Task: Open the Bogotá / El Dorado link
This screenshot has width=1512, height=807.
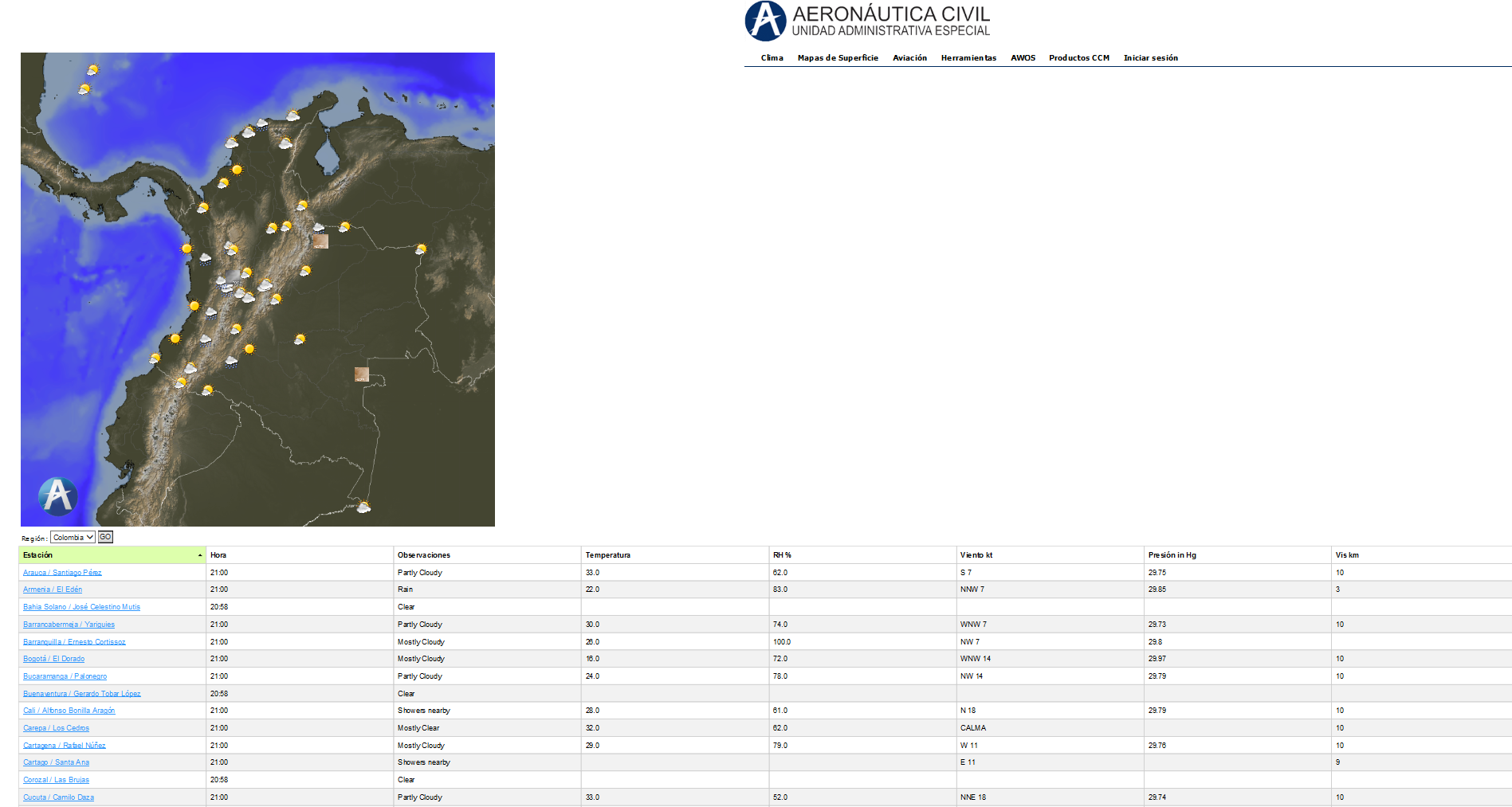Action: (53, 659)
